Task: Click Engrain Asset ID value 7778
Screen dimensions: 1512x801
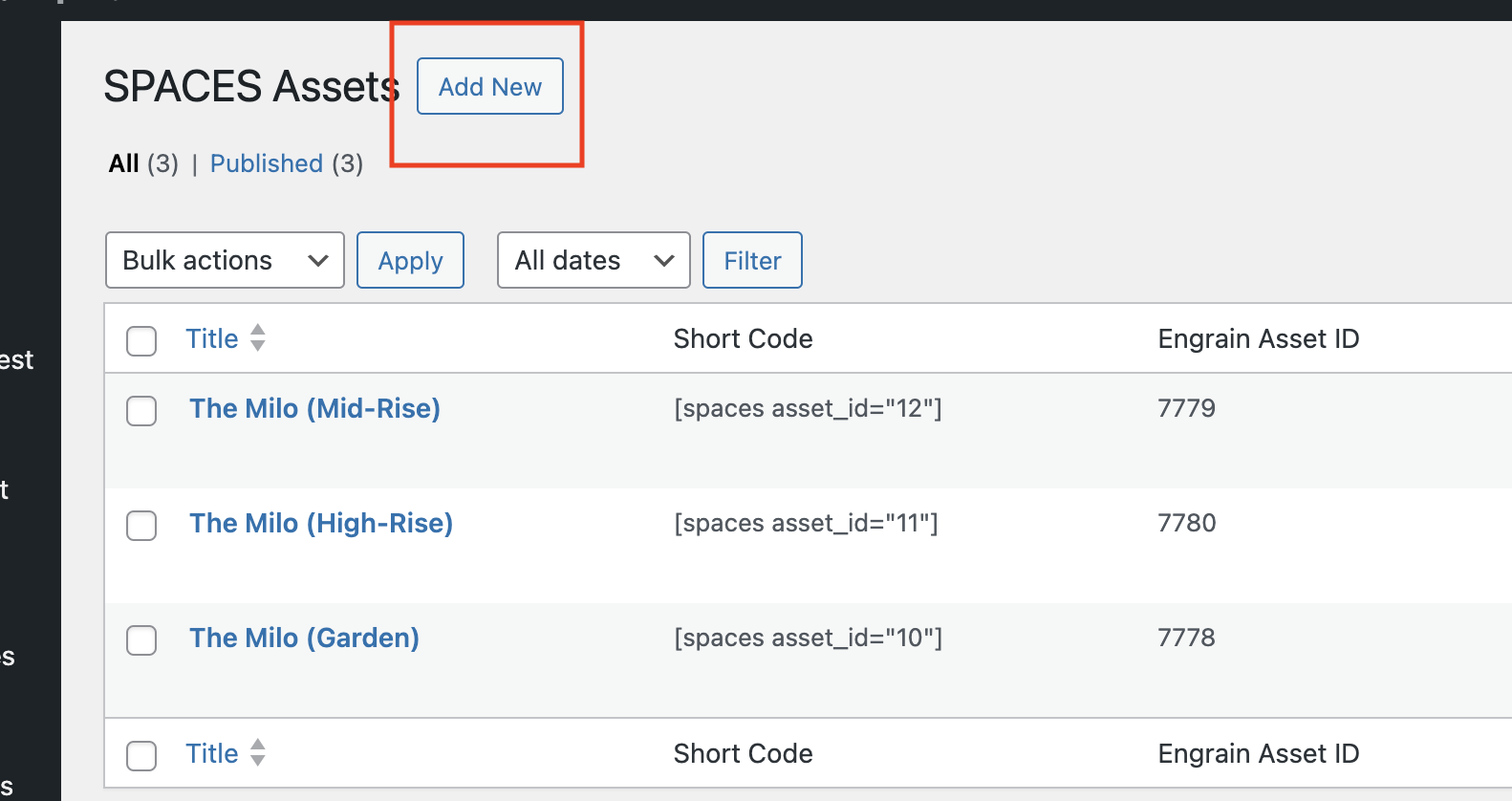Action: coord(1186,638)
